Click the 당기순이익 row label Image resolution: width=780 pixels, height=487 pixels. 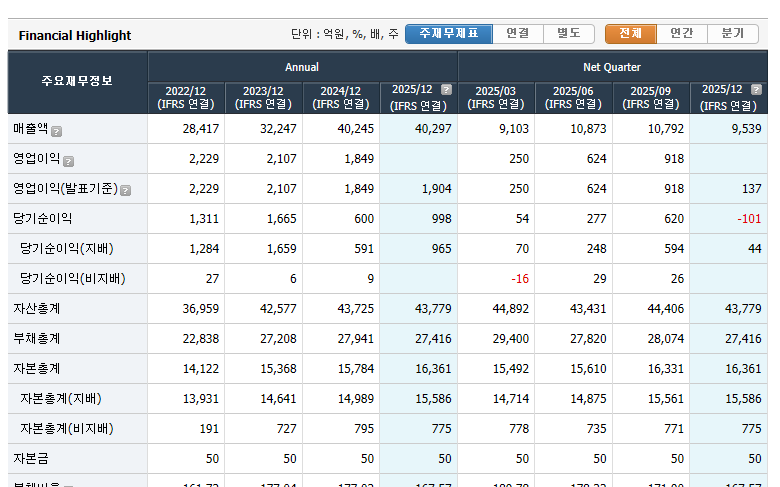click(x=43, y=219)
